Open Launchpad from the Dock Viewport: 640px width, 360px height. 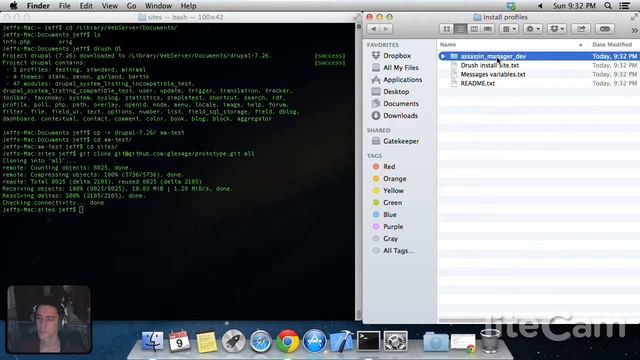[x=233, y=341]
